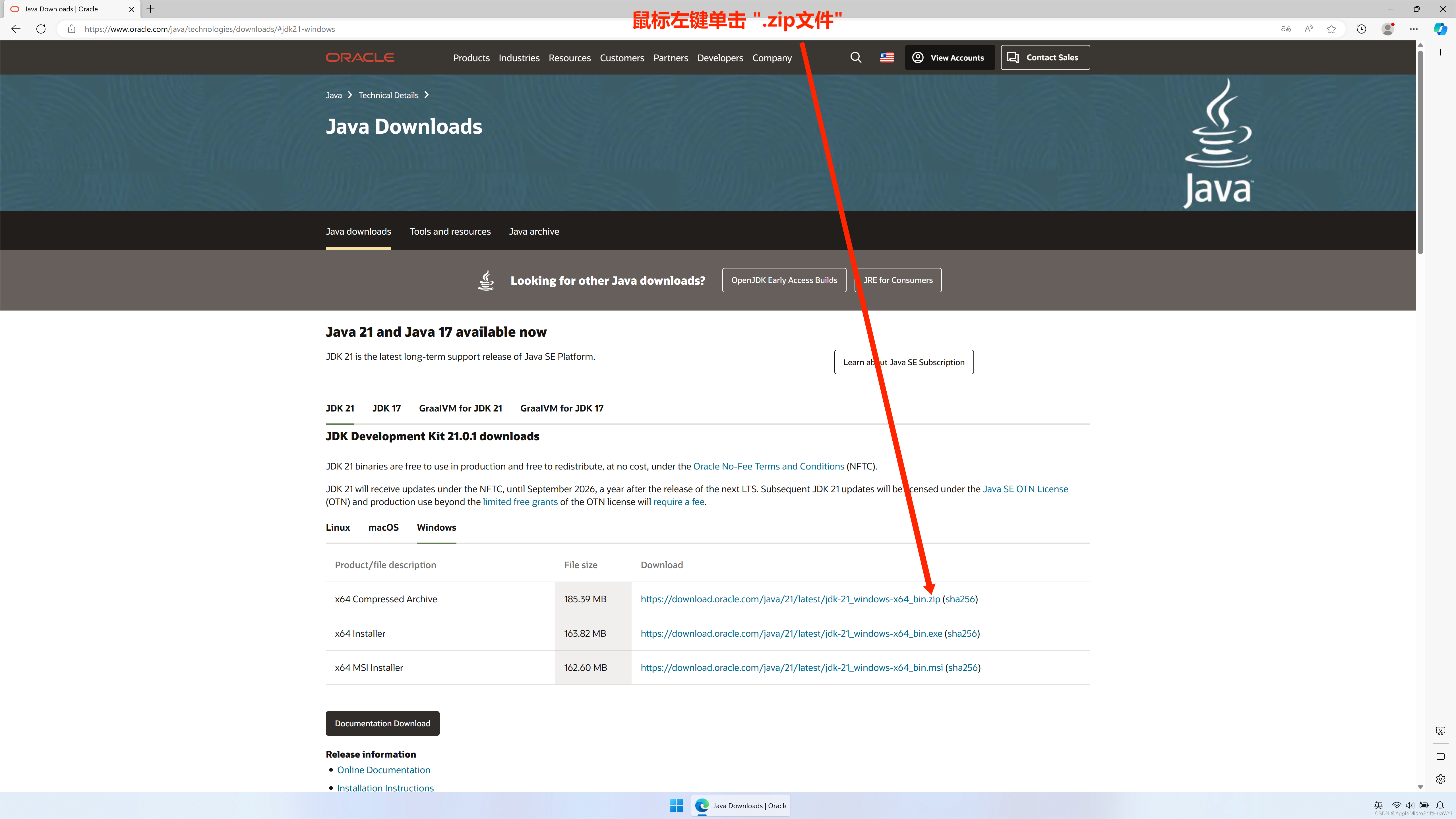1456x819 pixels.
Task: Open require a fee link
Action: point(679,502)
